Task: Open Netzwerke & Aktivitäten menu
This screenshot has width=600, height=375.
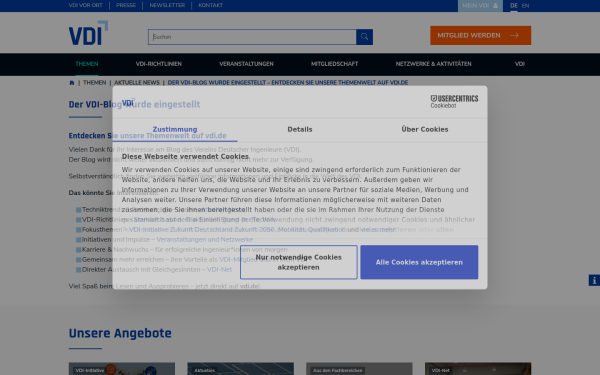Action: 433,64
